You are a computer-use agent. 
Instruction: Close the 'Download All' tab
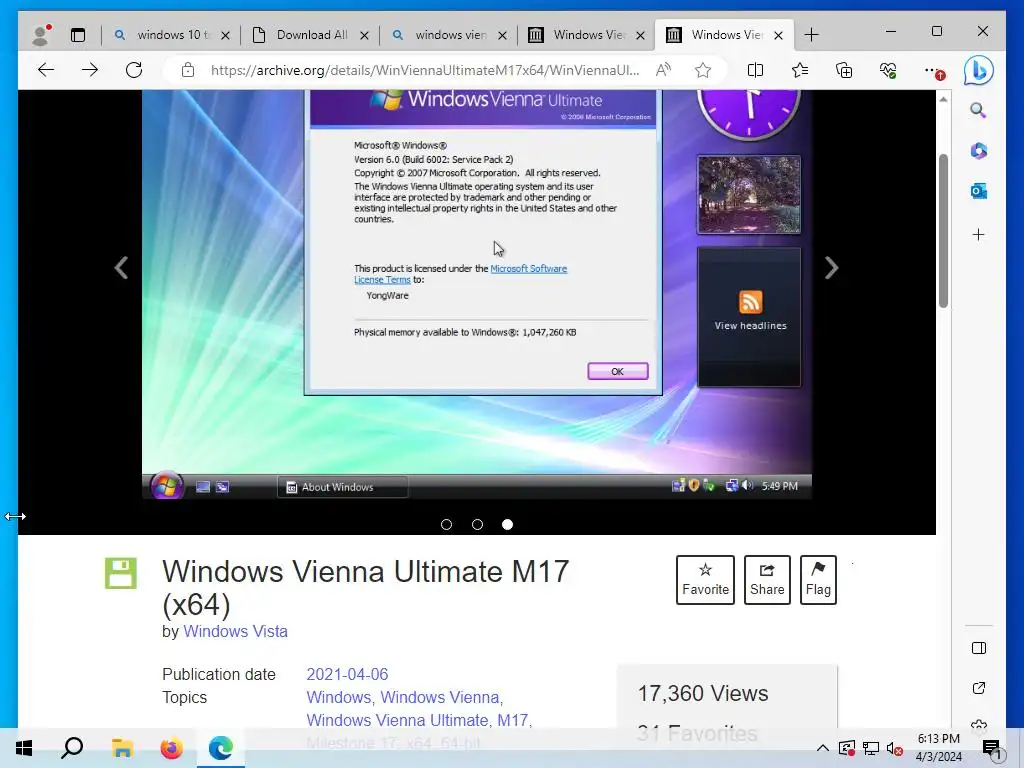point(364,35)
